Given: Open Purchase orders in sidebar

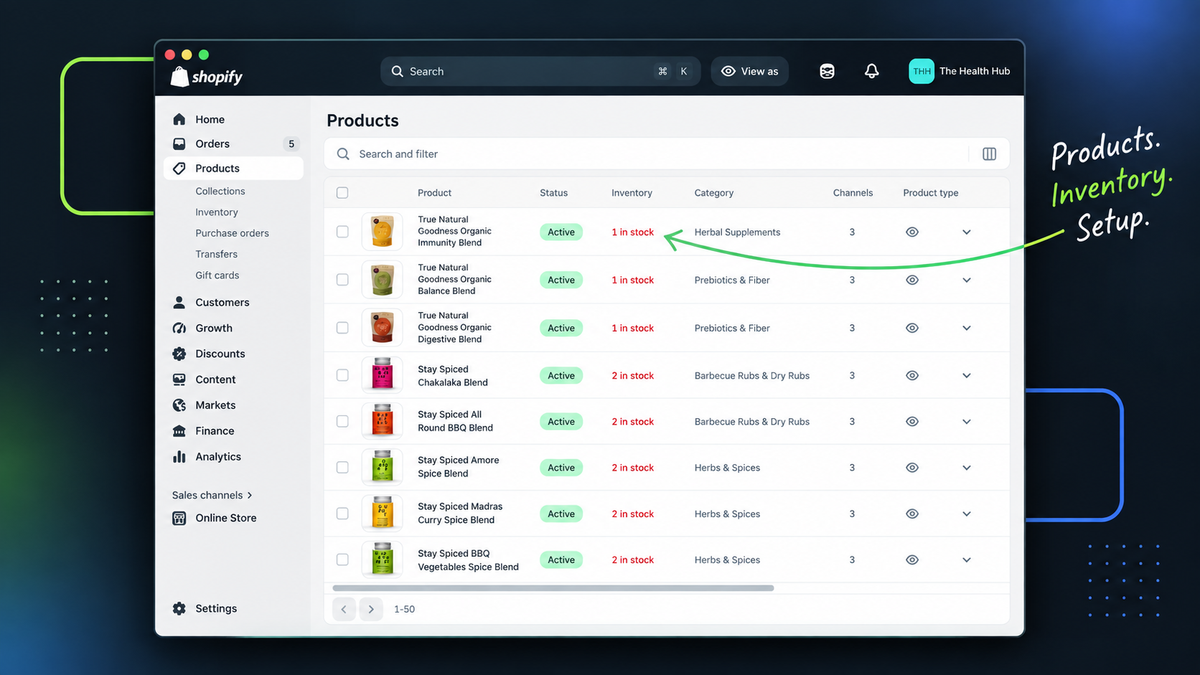Looking at the screenshot, I should coord(232,233).
